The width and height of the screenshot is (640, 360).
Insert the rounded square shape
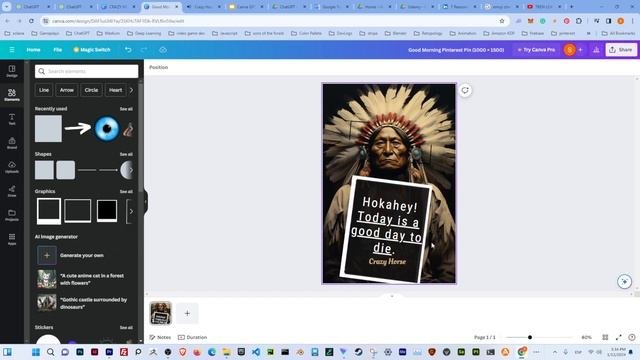pyautogui.click(x=65, y=170)
